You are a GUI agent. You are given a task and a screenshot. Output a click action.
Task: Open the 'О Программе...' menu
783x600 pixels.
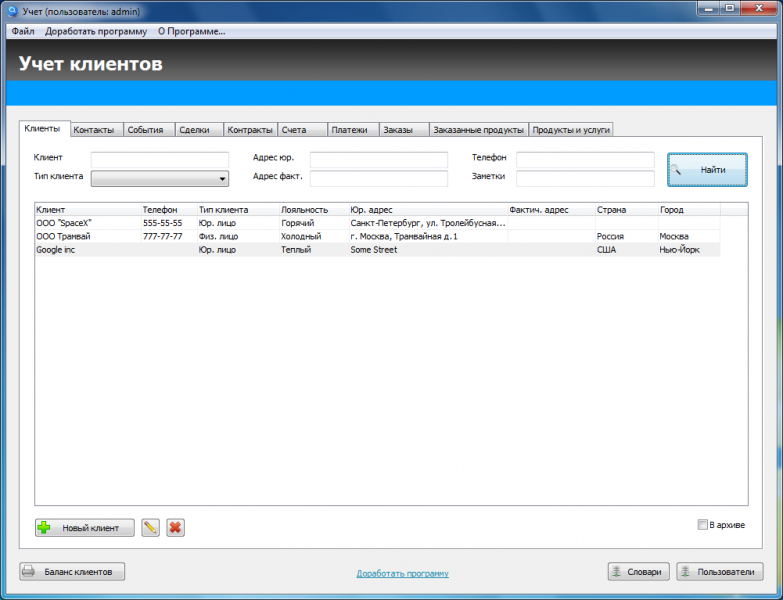point(192,31)
